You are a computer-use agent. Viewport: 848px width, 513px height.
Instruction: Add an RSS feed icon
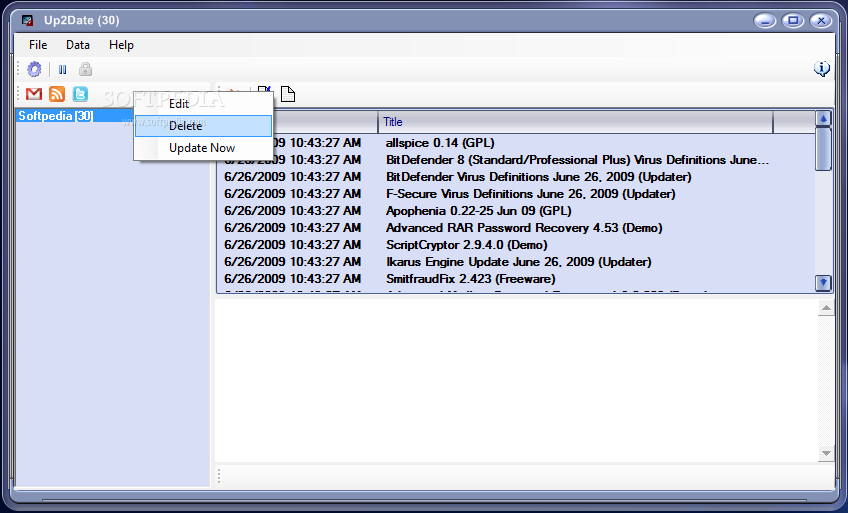57,94
